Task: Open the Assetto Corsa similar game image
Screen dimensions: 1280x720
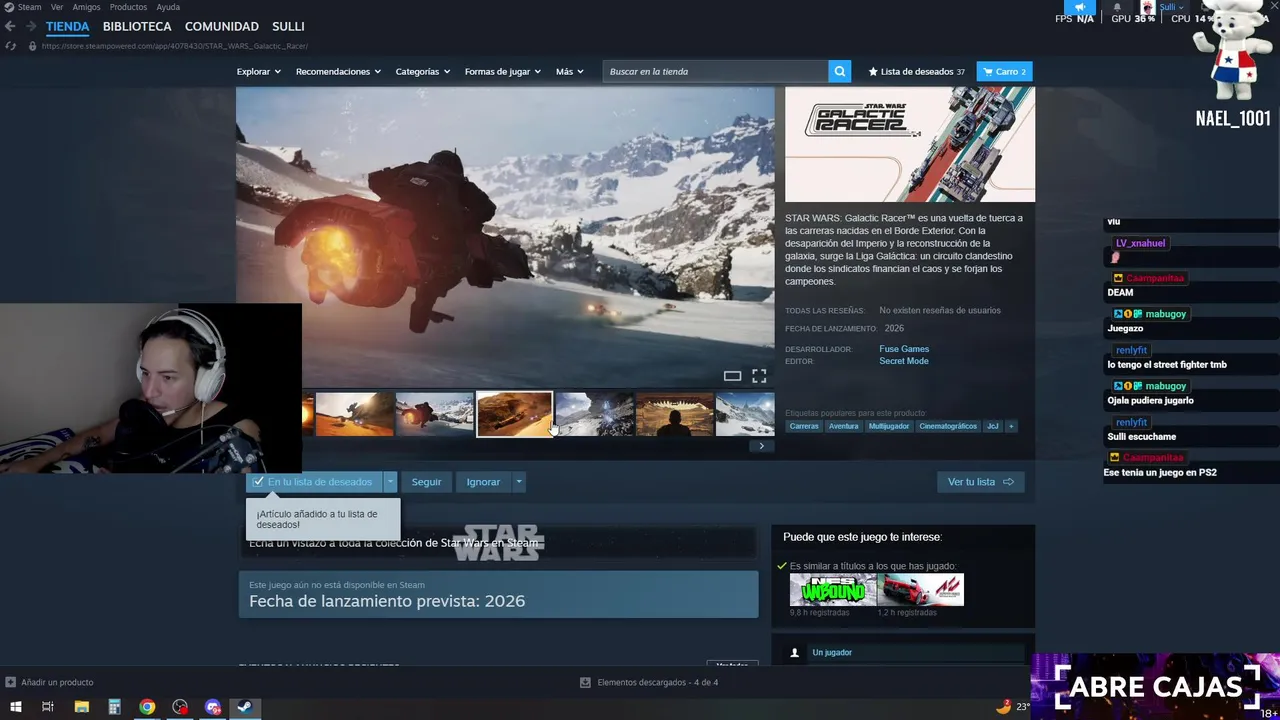Action: (x=921, y=590)
